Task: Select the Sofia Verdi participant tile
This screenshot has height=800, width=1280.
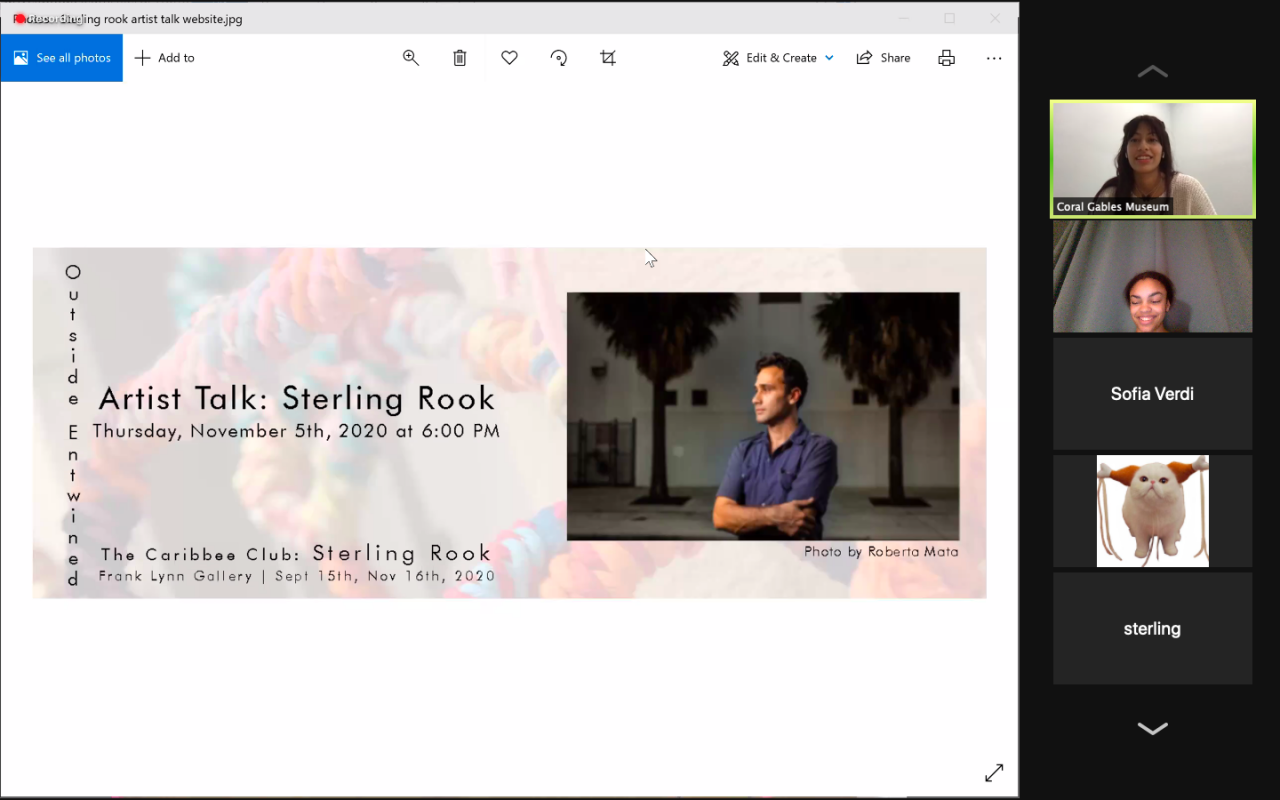Action: coord(1152,394)
